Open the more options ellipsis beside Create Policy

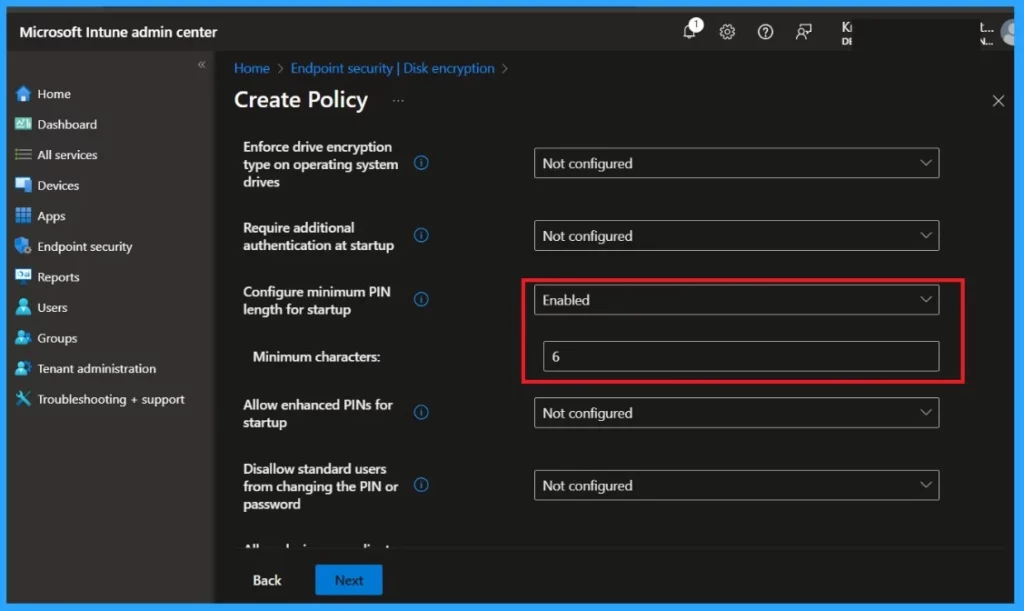pos(398,101)
